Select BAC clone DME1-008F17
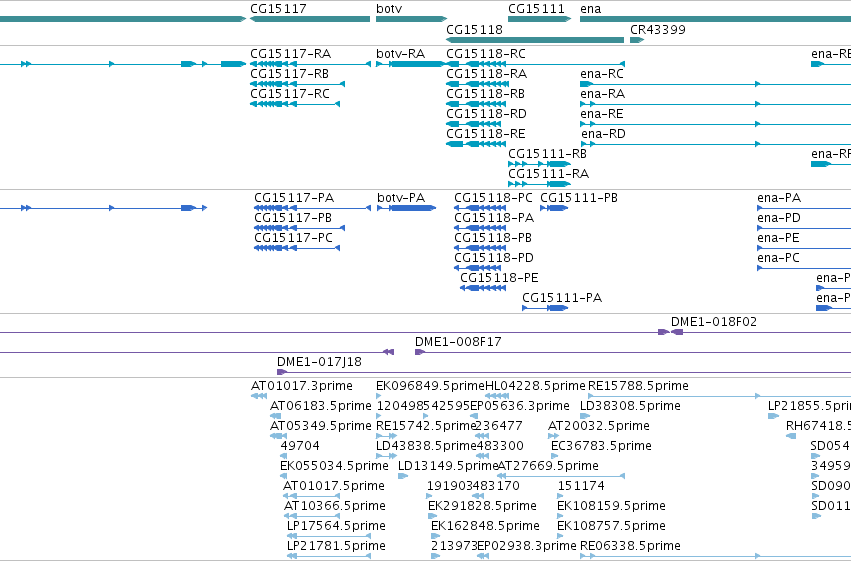The image size is (851, 561). click(458, 342)
